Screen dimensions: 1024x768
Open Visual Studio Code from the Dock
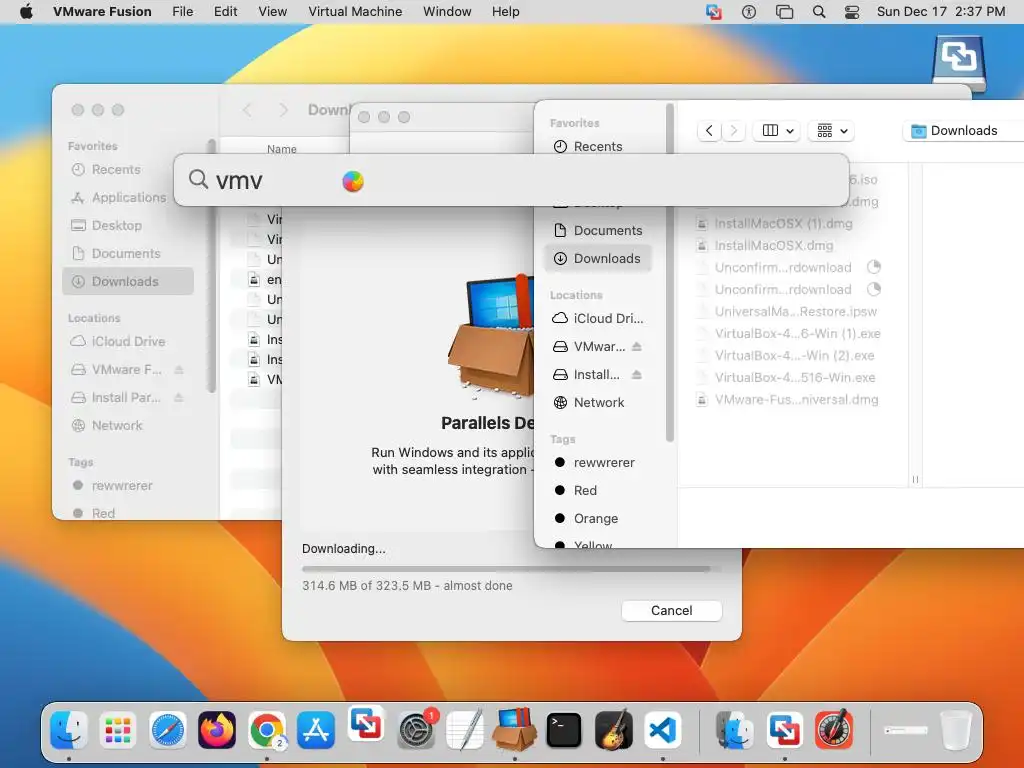[x=663, y=729]
